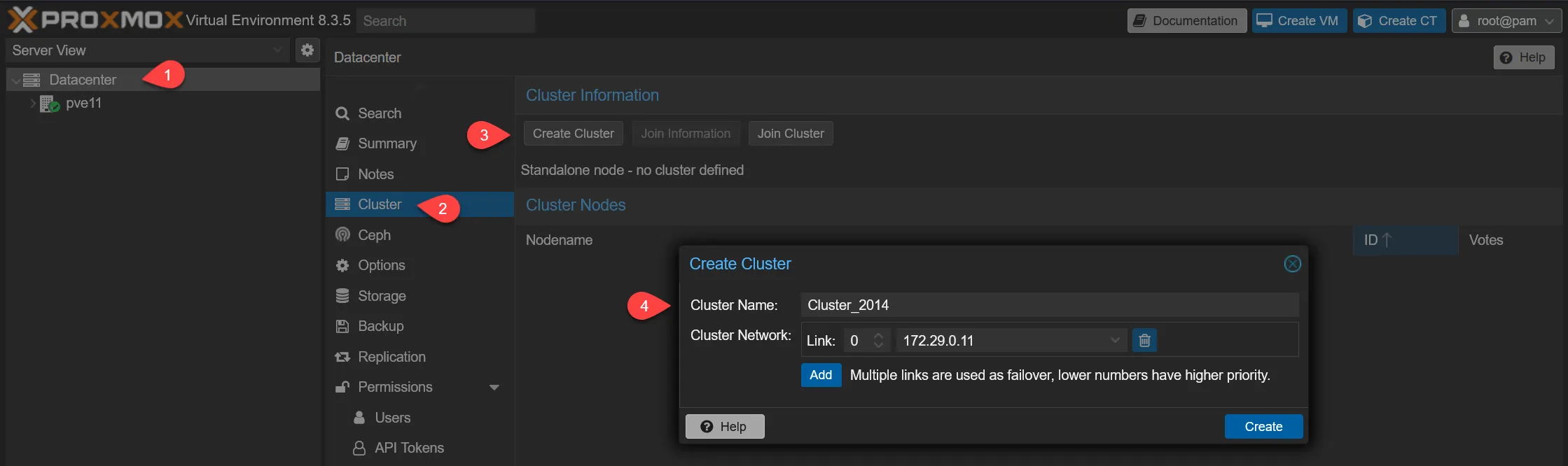Open the Ceph section in sidebar
This screenshot has width=1568, height=466.
tap(374, 235)
